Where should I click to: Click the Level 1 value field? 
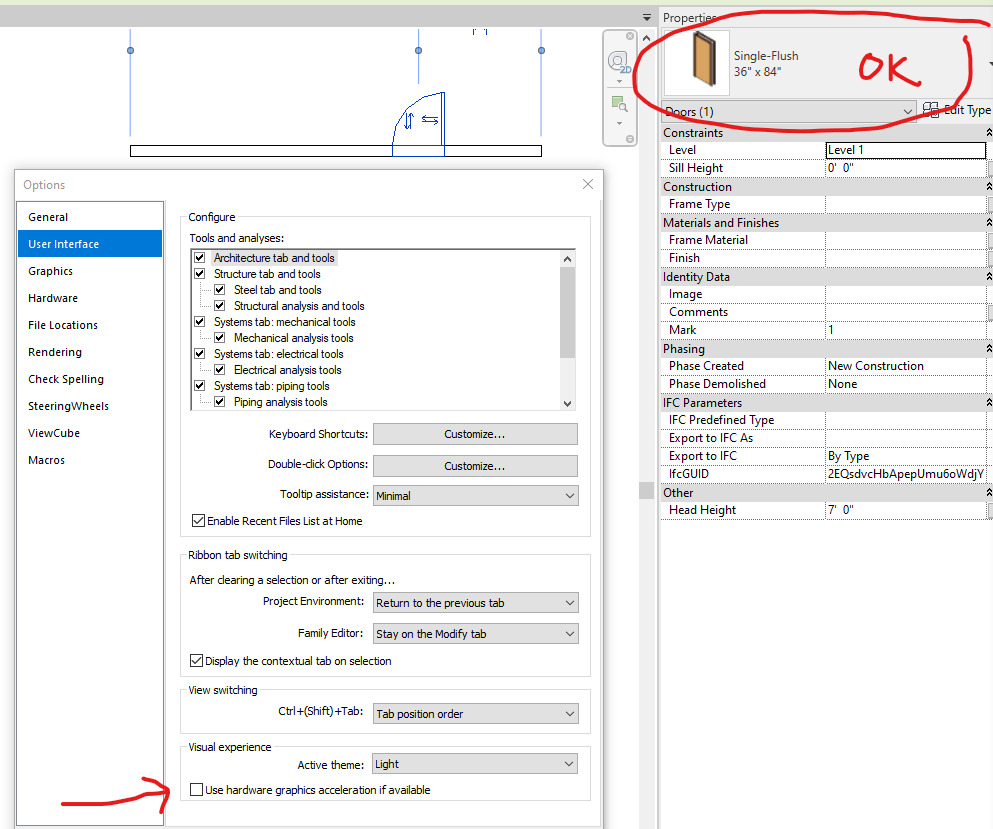[905, 149]
